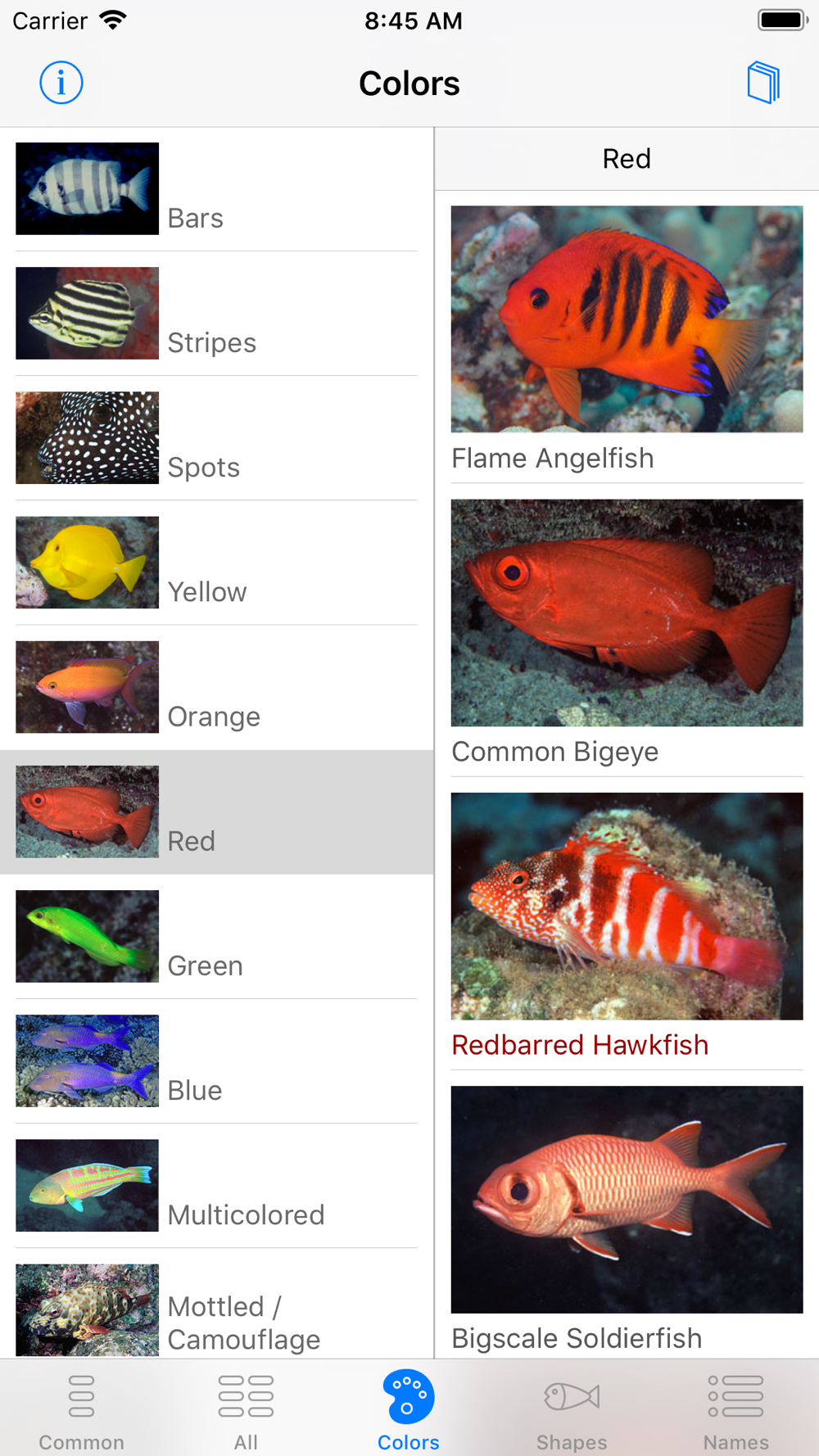The height and width of the screenshot is (1456, 819).
Task: View the Common Bigeye entry
Action: (627, 637)
